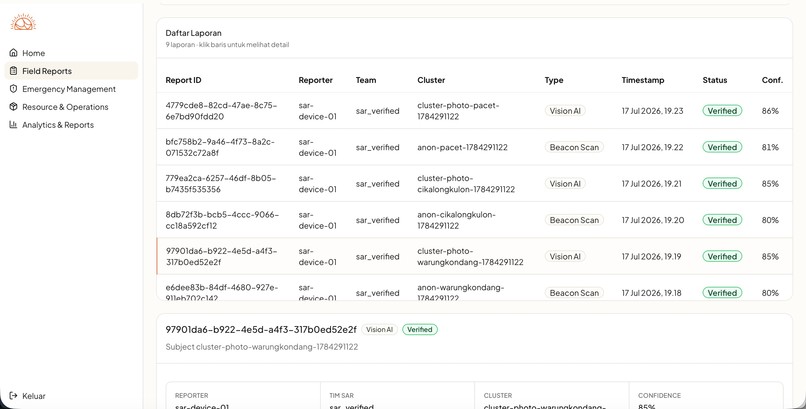The width and height of the screenshot is (806, 409).
Task: Open report bfc758b2-9a46-4f73-8a2c-071532c72a8f
Action: 474,147
